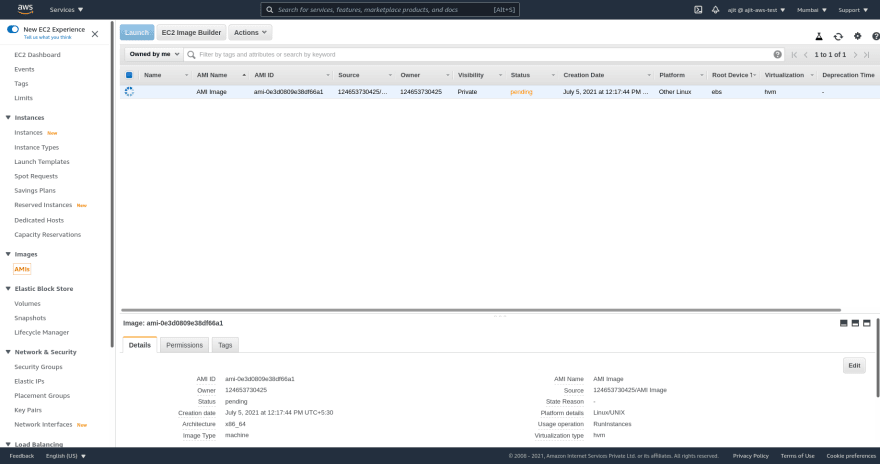Screen dimensions: 880x464
Task: Click Edit button in details pane
Action: 854,366
